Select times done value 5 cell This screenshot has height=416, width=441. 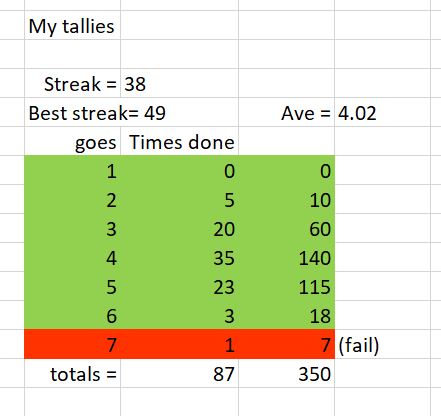[179, 199]
